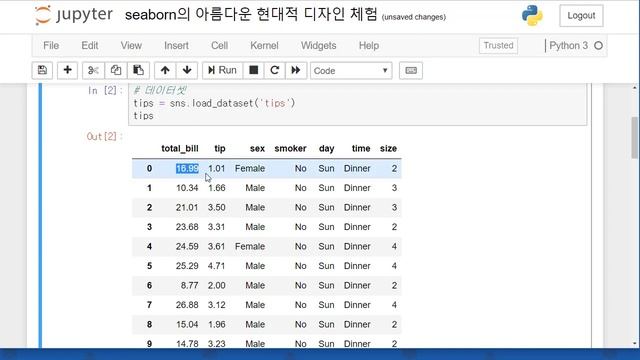Click tip value 1.96
The width and height of the screenshot is (640, 360).
click(217, 324)
